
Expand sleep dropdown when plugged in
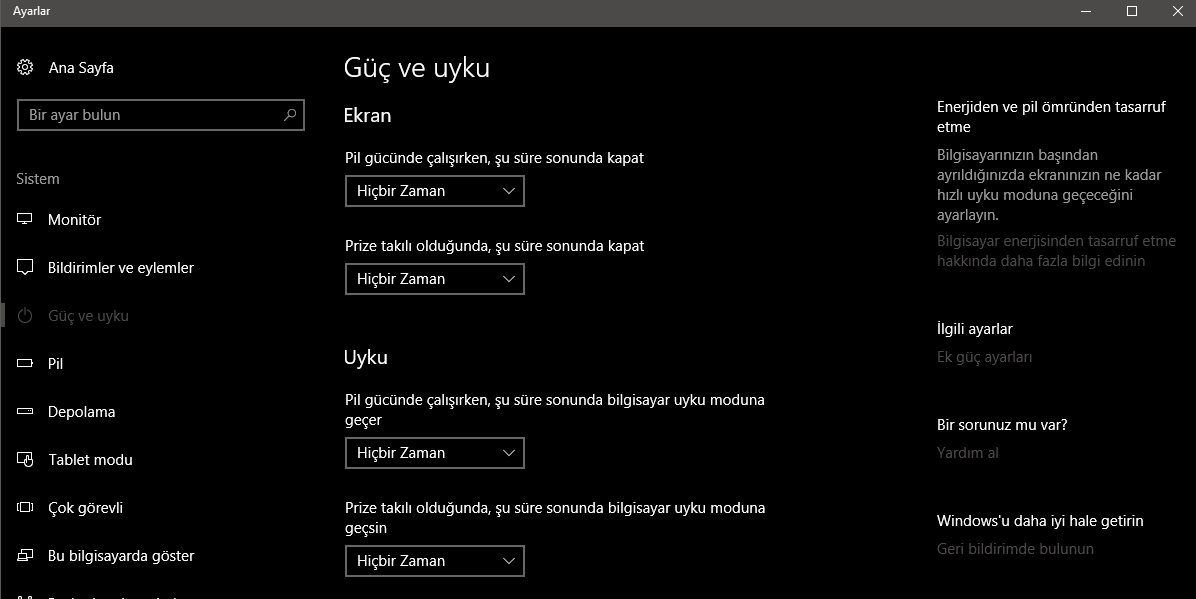[x=435, y=561]
